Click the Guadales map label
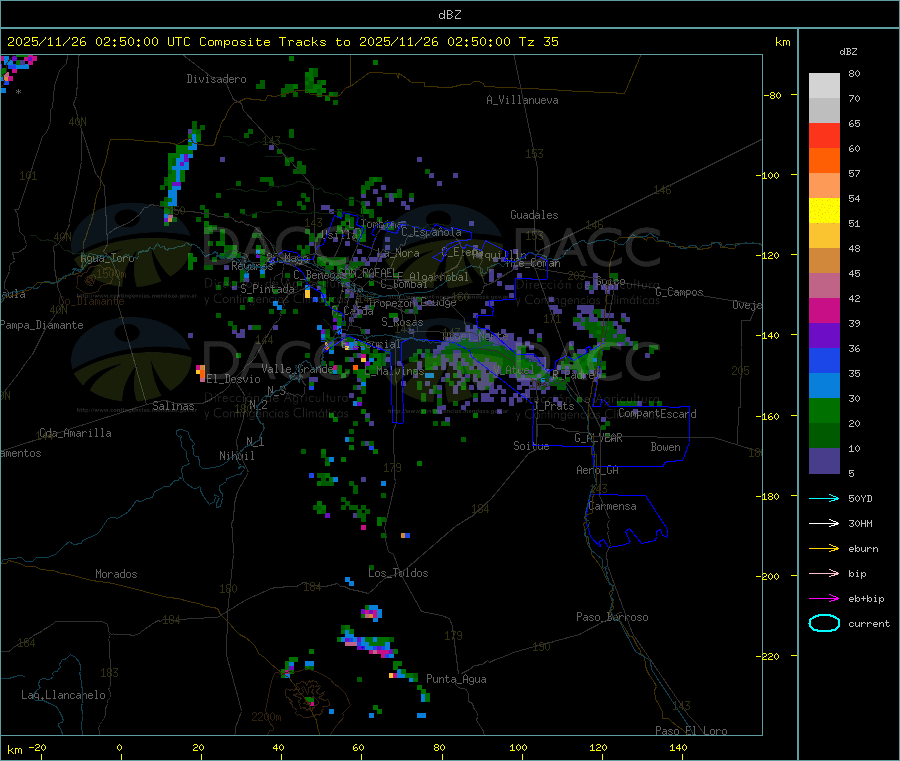The width and height of the screenshot is (900, 761). [534, 215]
